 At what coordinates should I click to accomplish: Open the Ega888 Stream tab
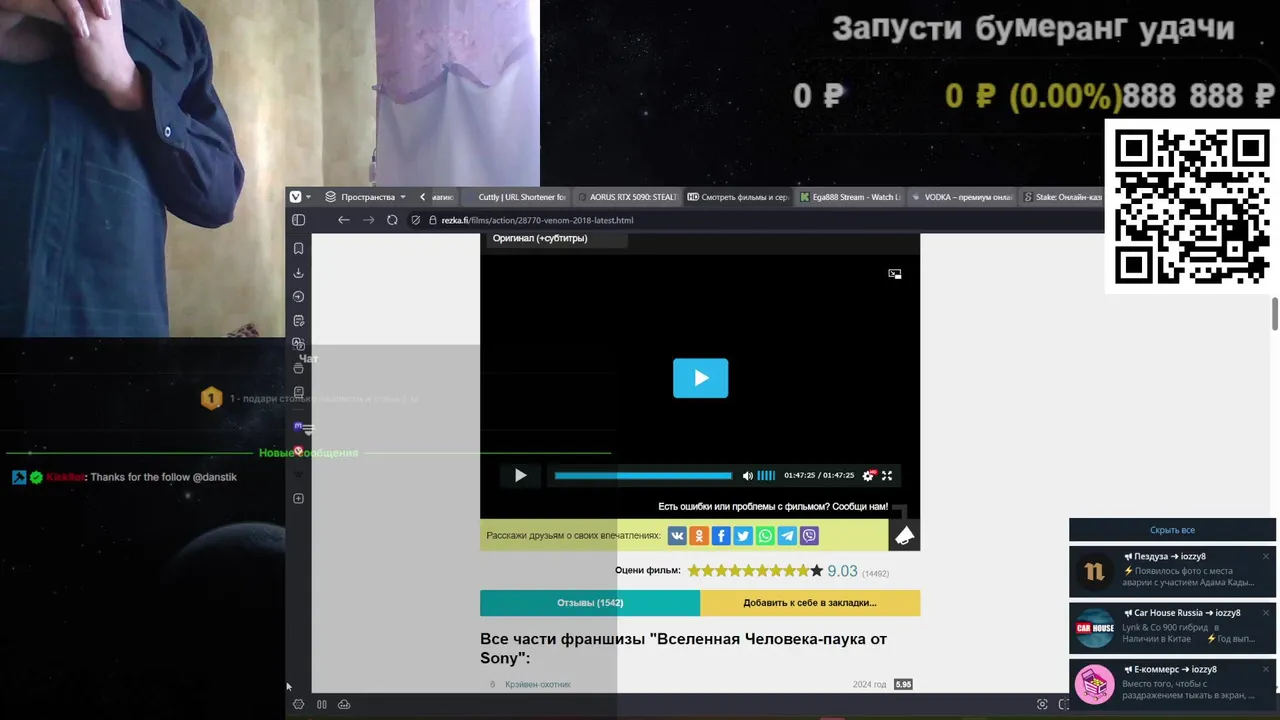click(851, 197)
